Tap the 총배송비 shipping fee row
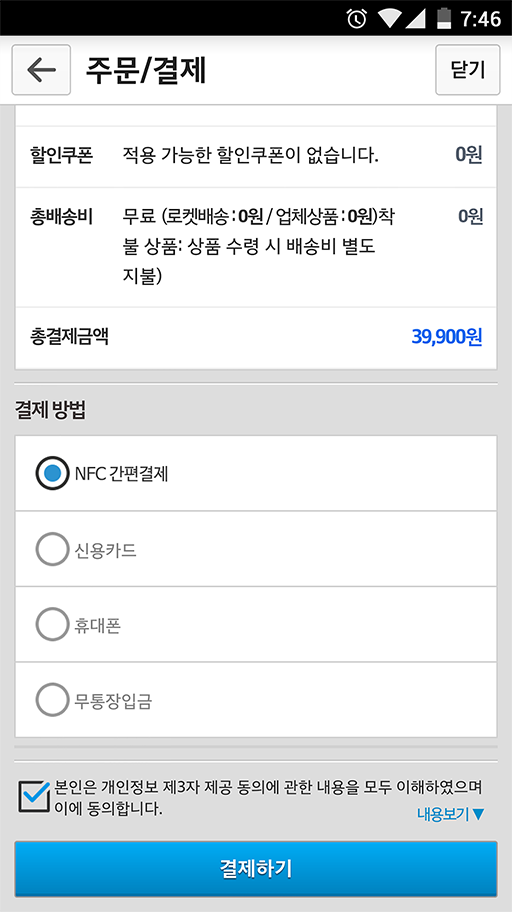Image resolution: width=512 pixels, height=912 pixels. pos(256,247)
